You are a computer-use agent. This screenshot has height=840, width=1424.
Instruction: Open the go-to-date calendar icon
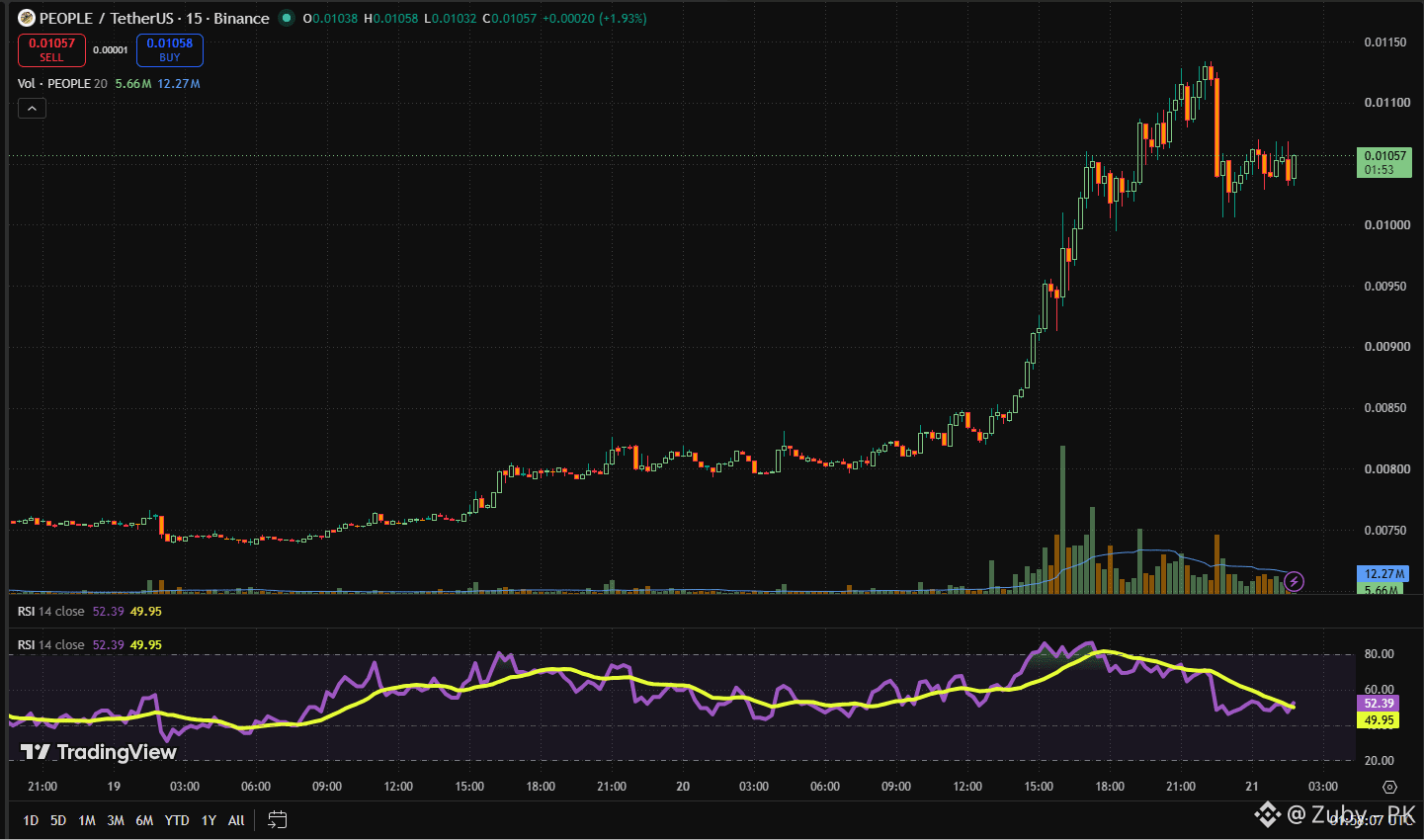(277, 820)
